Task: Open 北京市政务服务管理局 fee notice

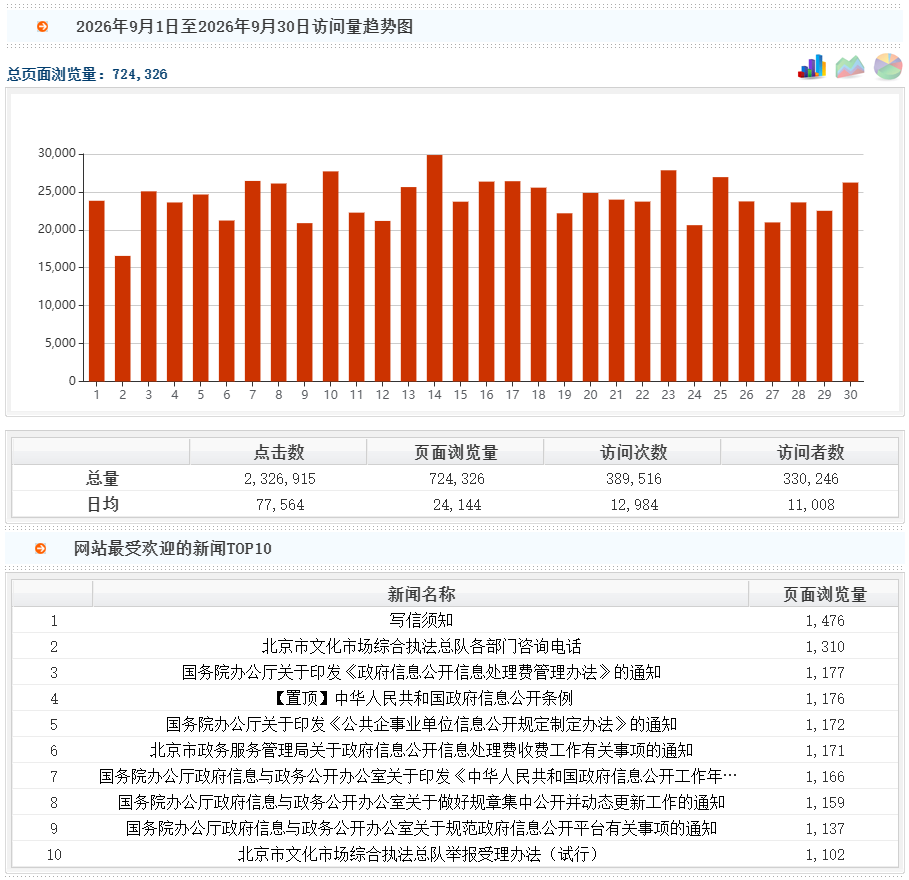Action: (x=421, y=751)
